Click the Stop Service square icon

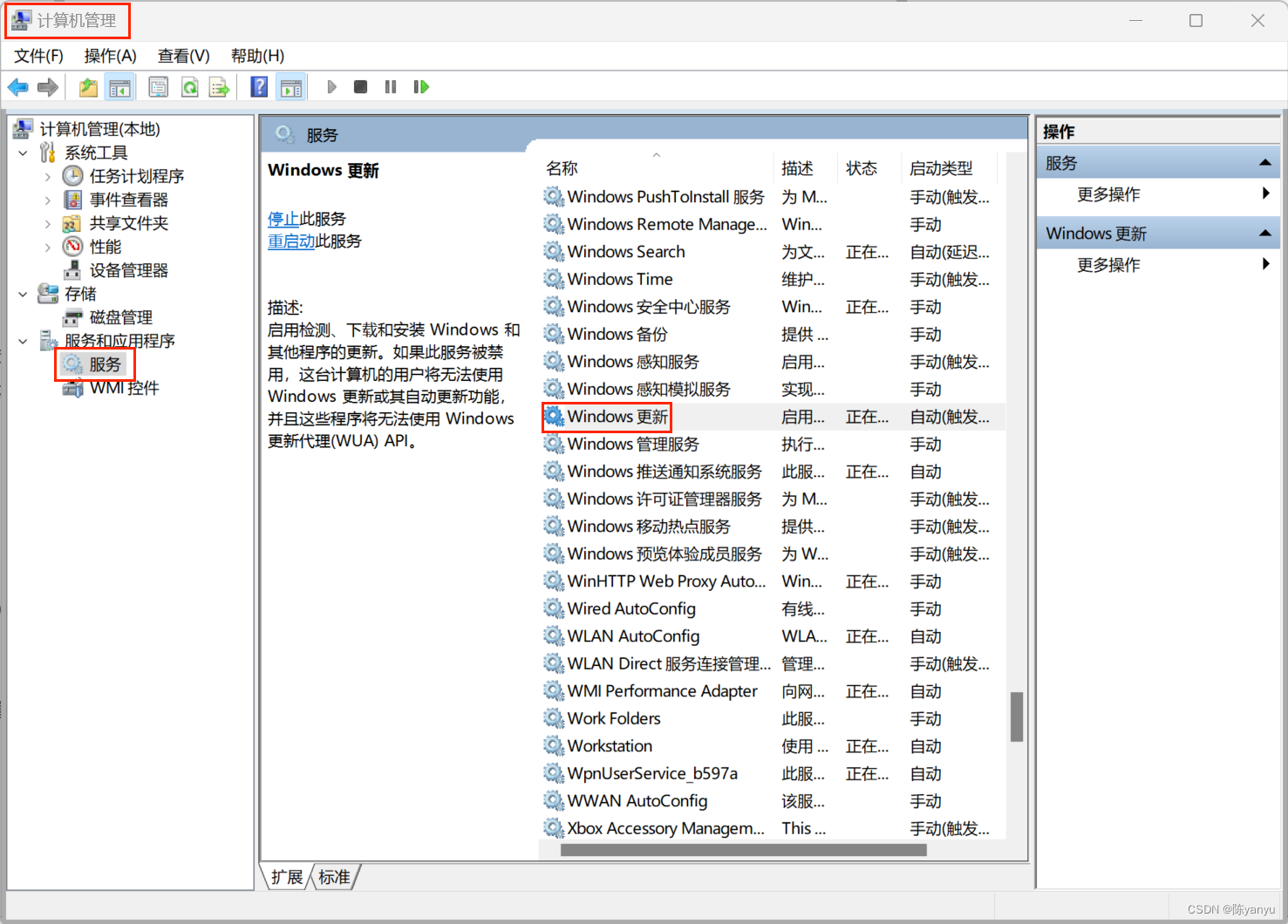point(360,87)
